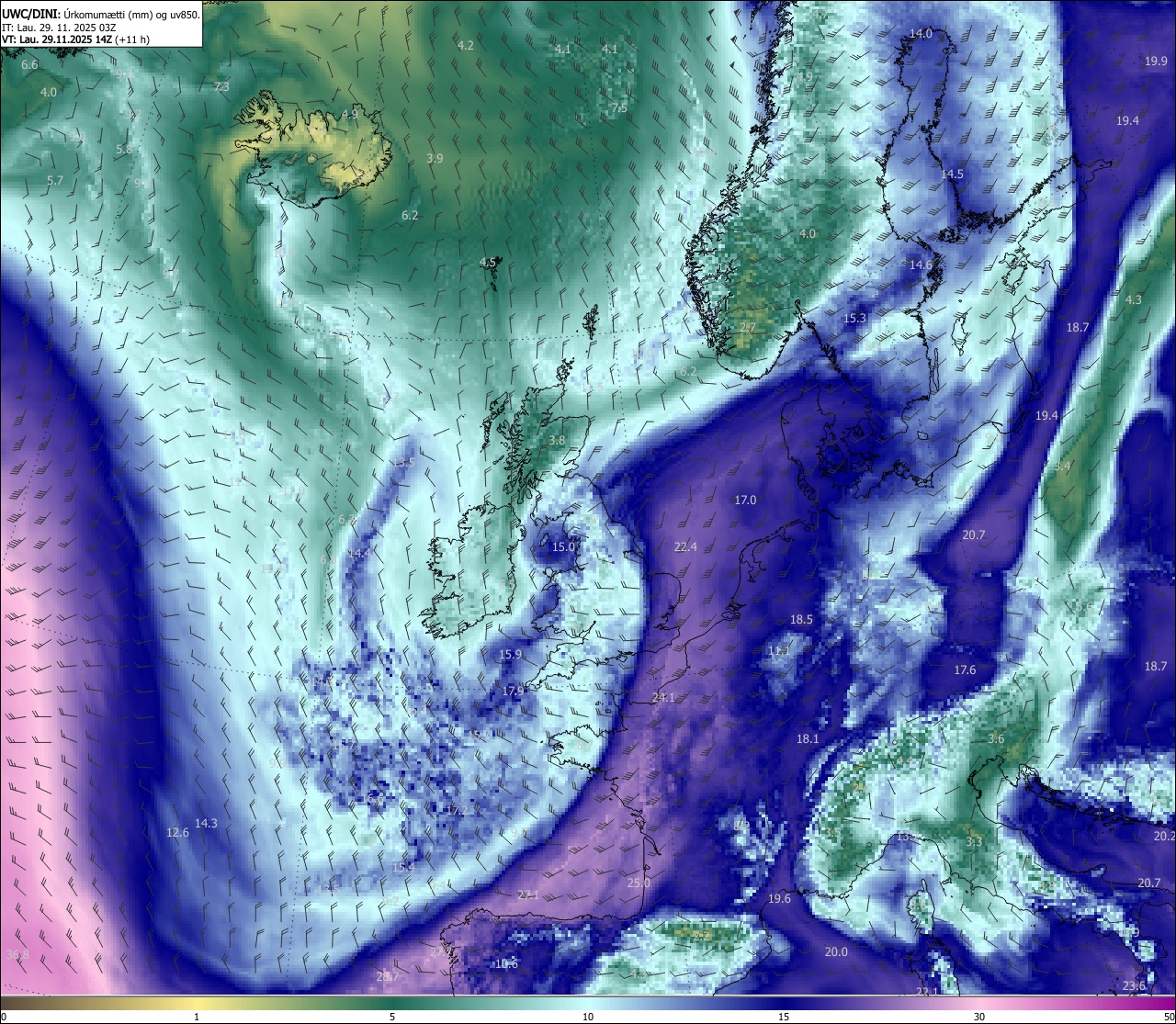Viewport: 1176px width, 1024px height.
Task: Click the 5.7 value label
Action: pyautogui.click(x=55, y=180)
